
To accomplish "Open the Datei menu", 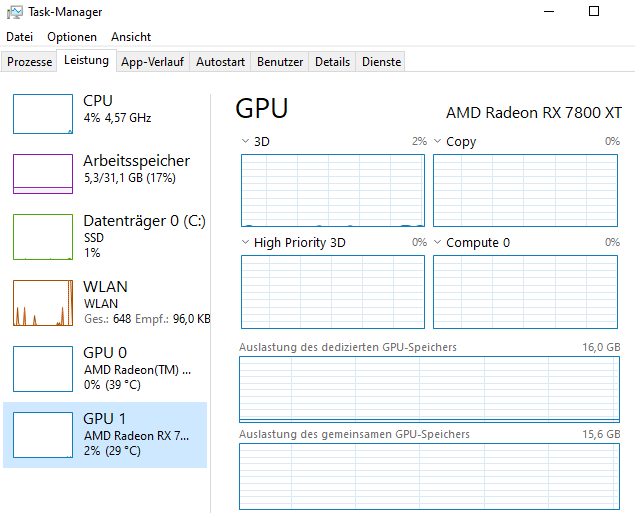I will 19,37.
